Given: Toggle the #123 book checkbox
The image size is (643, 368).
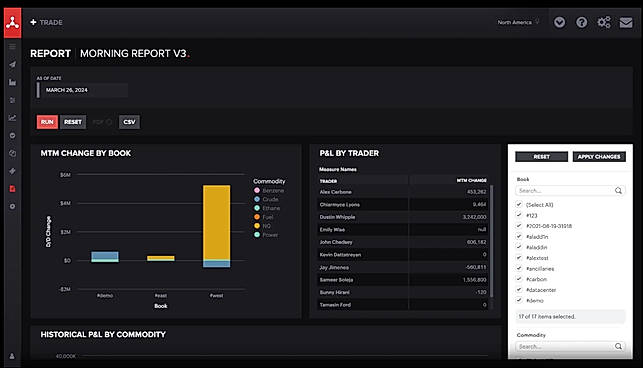Looking at the screenshot, I should click(x=519, y=215).
